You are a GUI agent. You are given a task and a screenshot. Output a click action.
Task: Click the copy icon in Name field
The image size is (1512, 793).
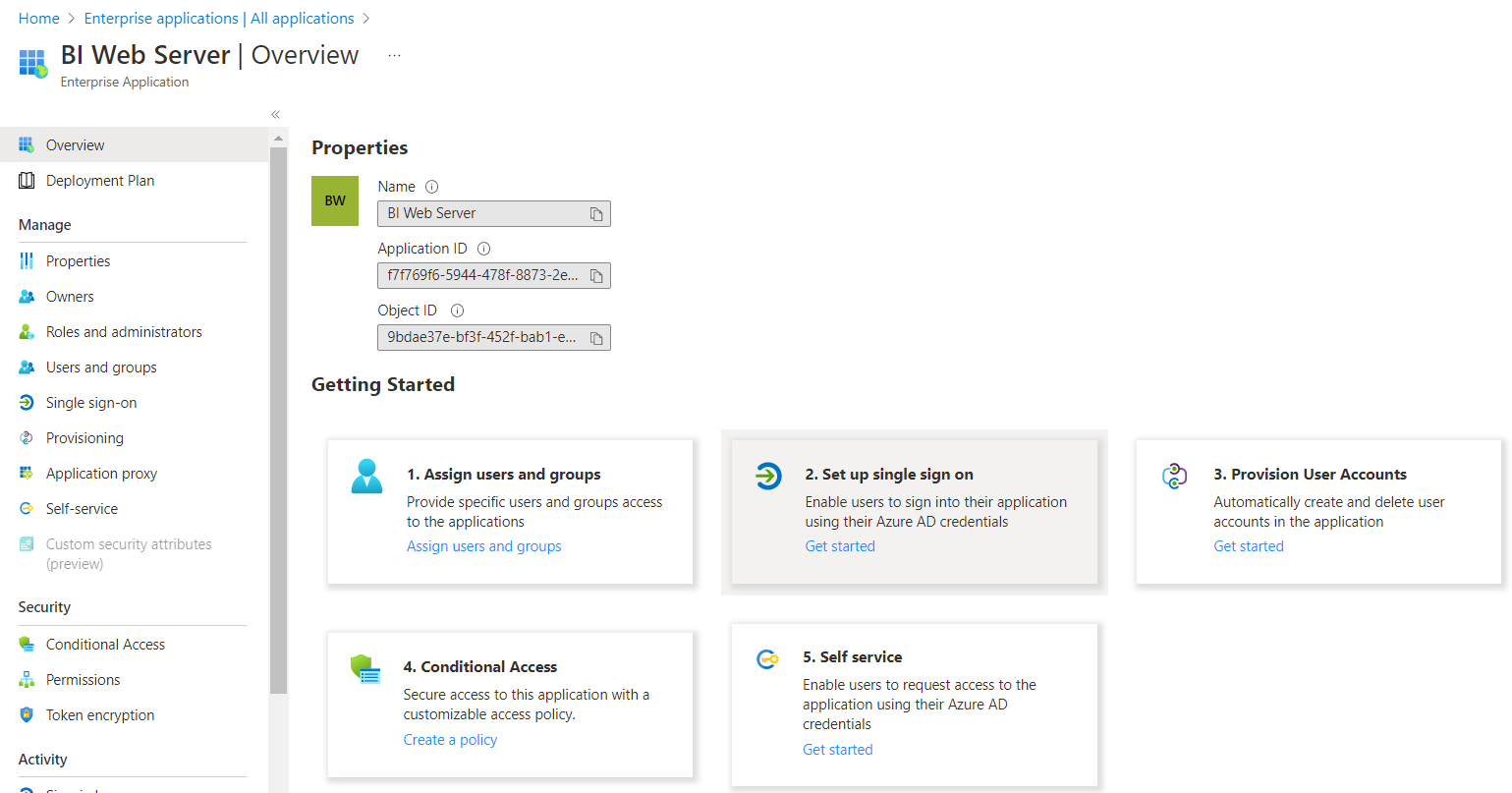(x=596, y=214)
